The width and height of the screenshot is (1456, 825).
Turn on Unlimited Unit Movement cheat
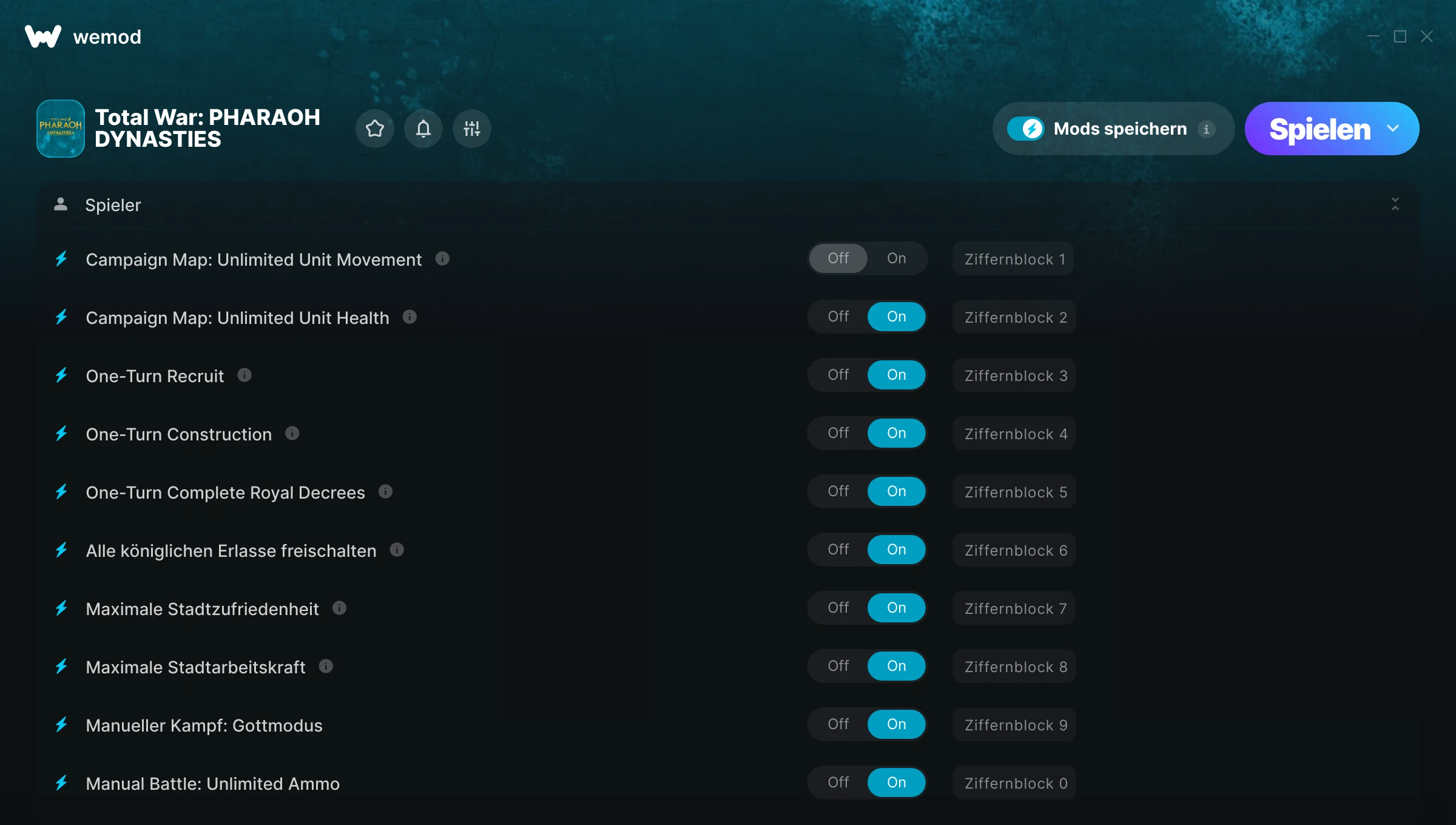tap(897, 258)
